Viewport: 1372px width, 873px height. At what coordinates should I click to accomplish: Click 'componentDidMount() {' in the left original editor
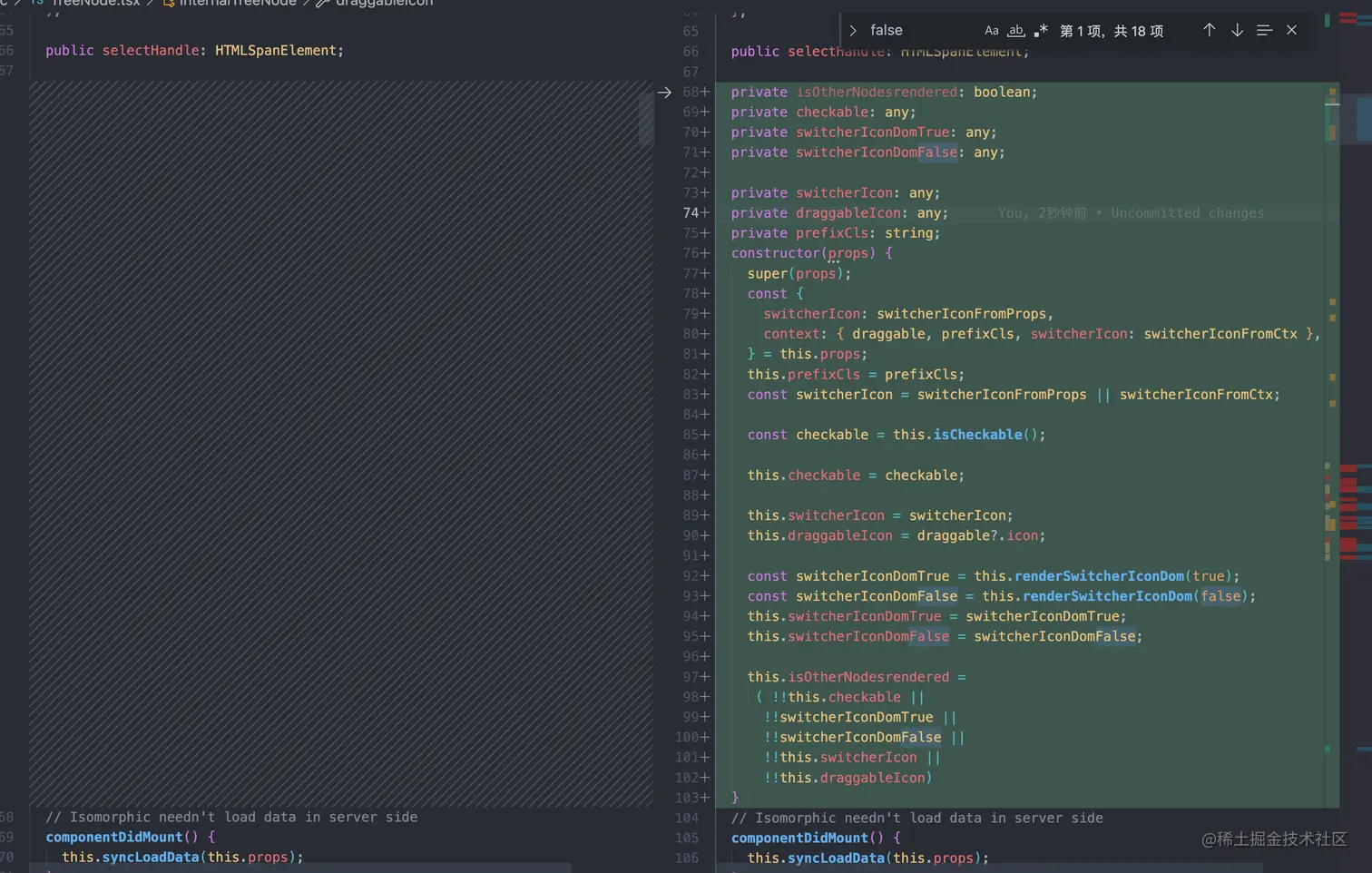point(131,837)
